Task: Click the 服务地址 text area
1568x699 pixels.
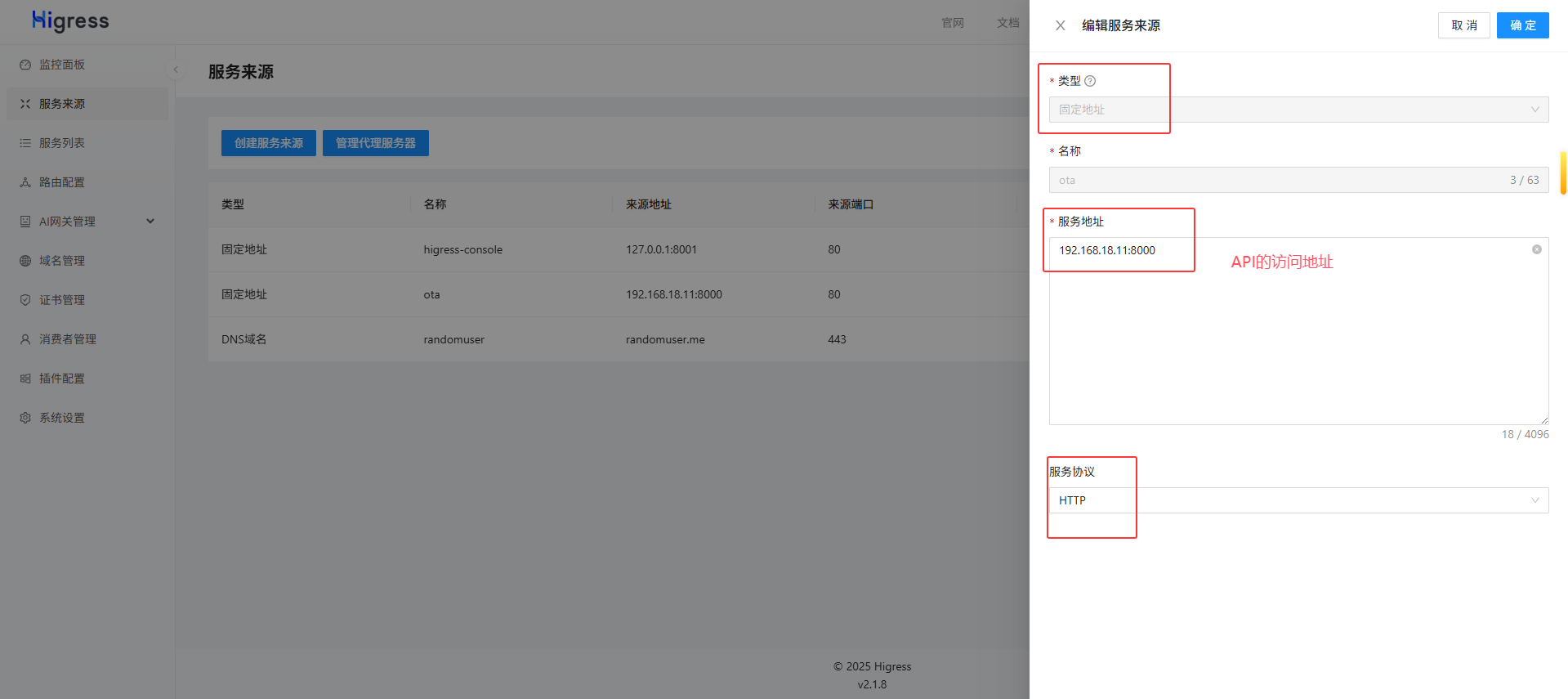Action: [1298, 331]
